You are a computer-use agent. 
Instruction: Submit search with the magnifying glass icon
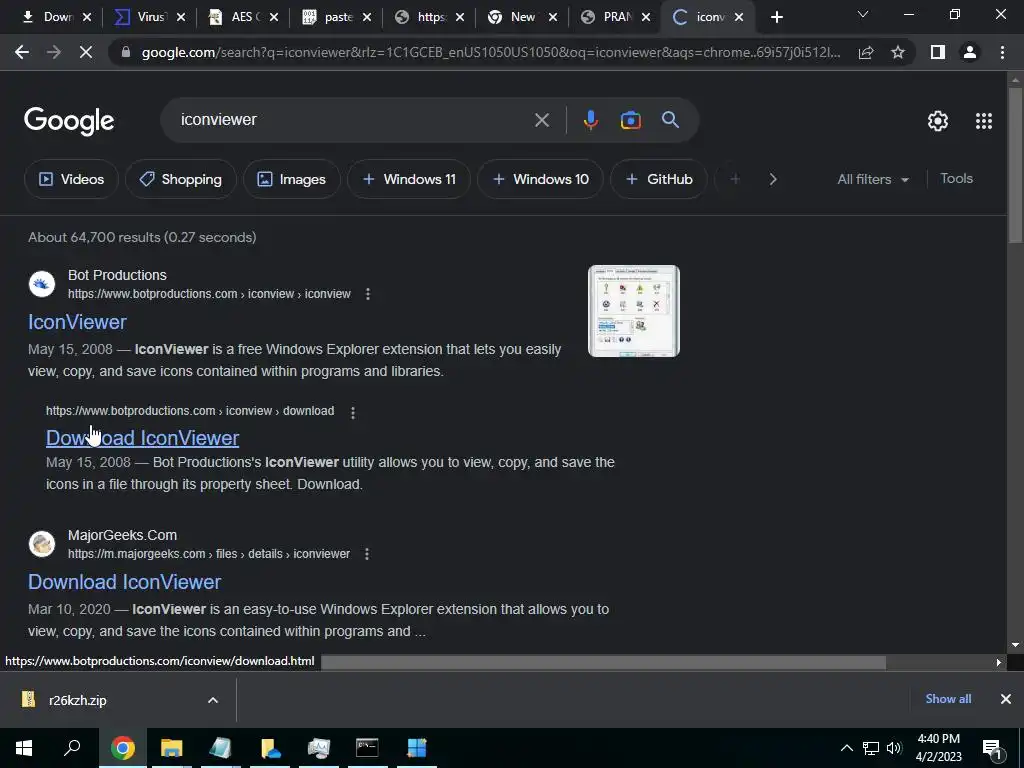[671, 120]
